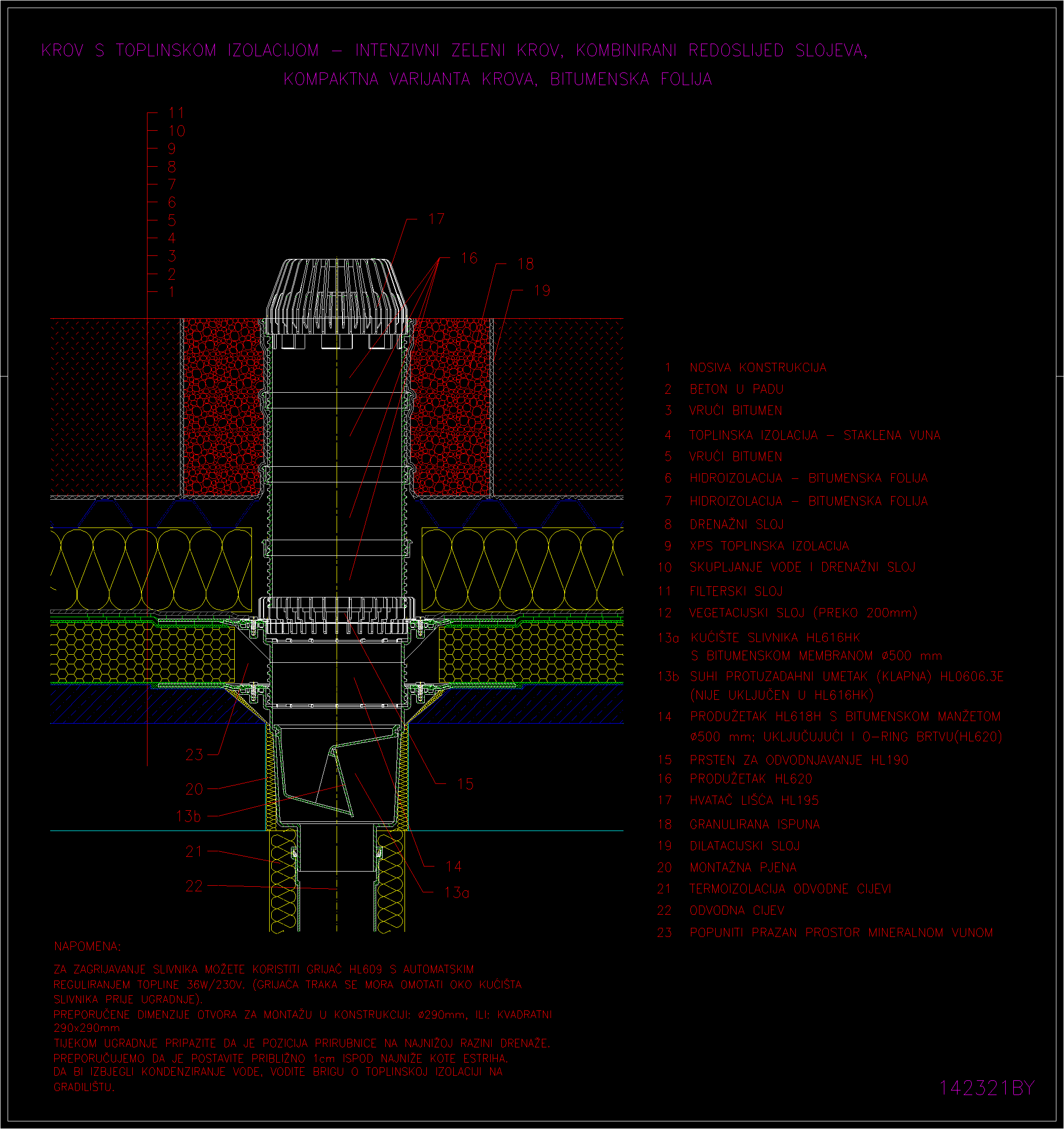Click 'TOPLINSKA IZOLACIJA – STAKLENA VUNA' legend text

815,435
